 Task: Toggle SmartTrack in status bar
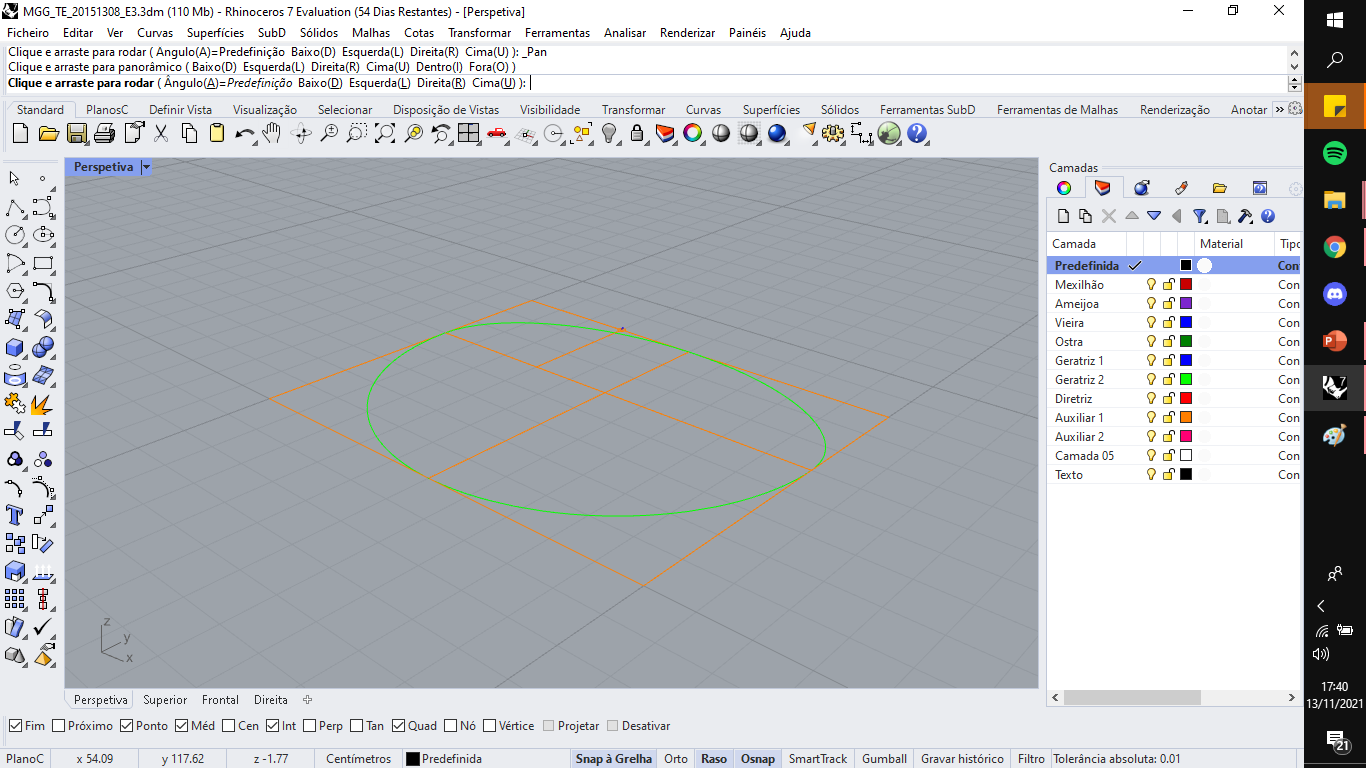[818, 759]
